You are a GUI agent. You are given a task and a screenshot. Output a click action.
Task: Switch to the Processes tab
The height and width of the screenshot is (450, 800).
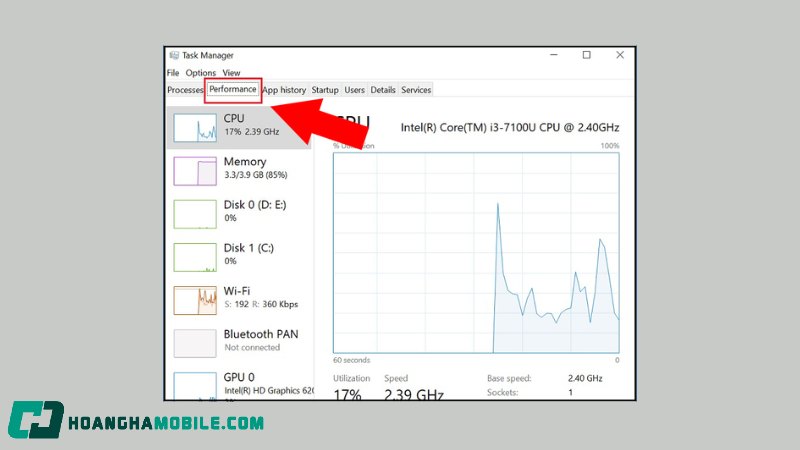(x=185, y=90)
